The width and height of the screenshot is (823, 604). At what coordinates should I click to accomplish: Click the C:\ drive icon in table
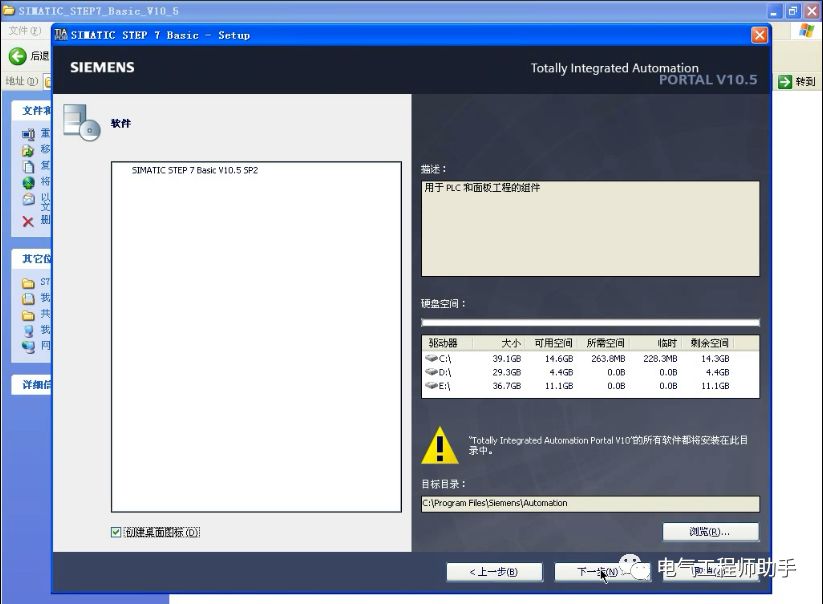click(x=431, y=358)
